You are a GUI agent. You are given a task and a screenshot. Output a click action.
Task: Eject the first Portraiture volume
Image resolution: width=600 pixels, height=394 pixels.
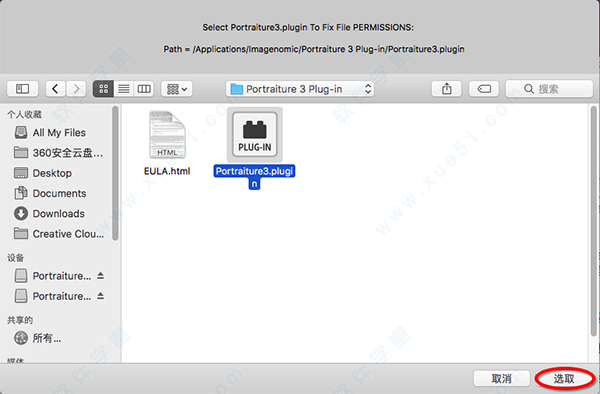click(100, 275)
